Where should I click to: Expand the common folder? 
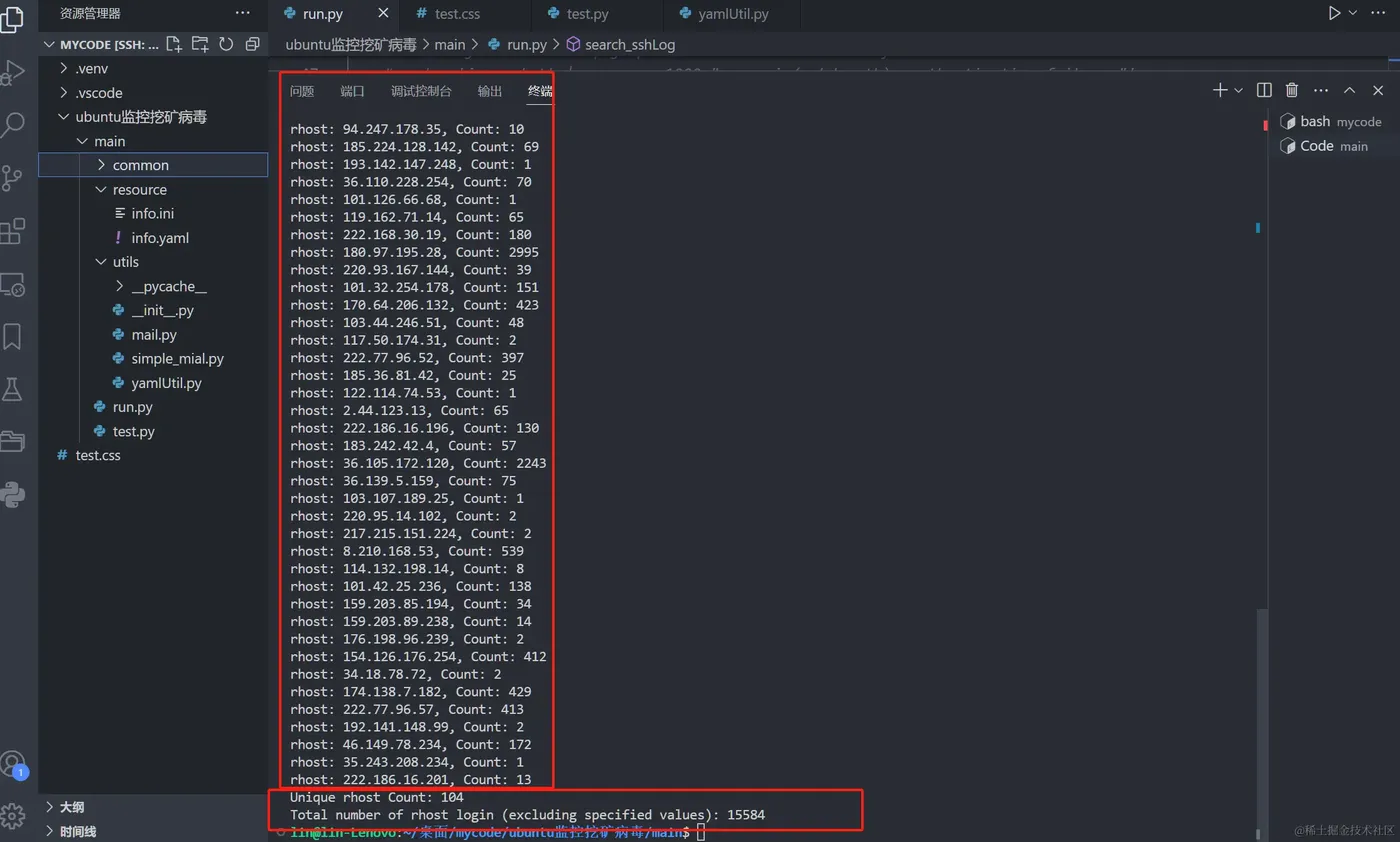point(153,165)
